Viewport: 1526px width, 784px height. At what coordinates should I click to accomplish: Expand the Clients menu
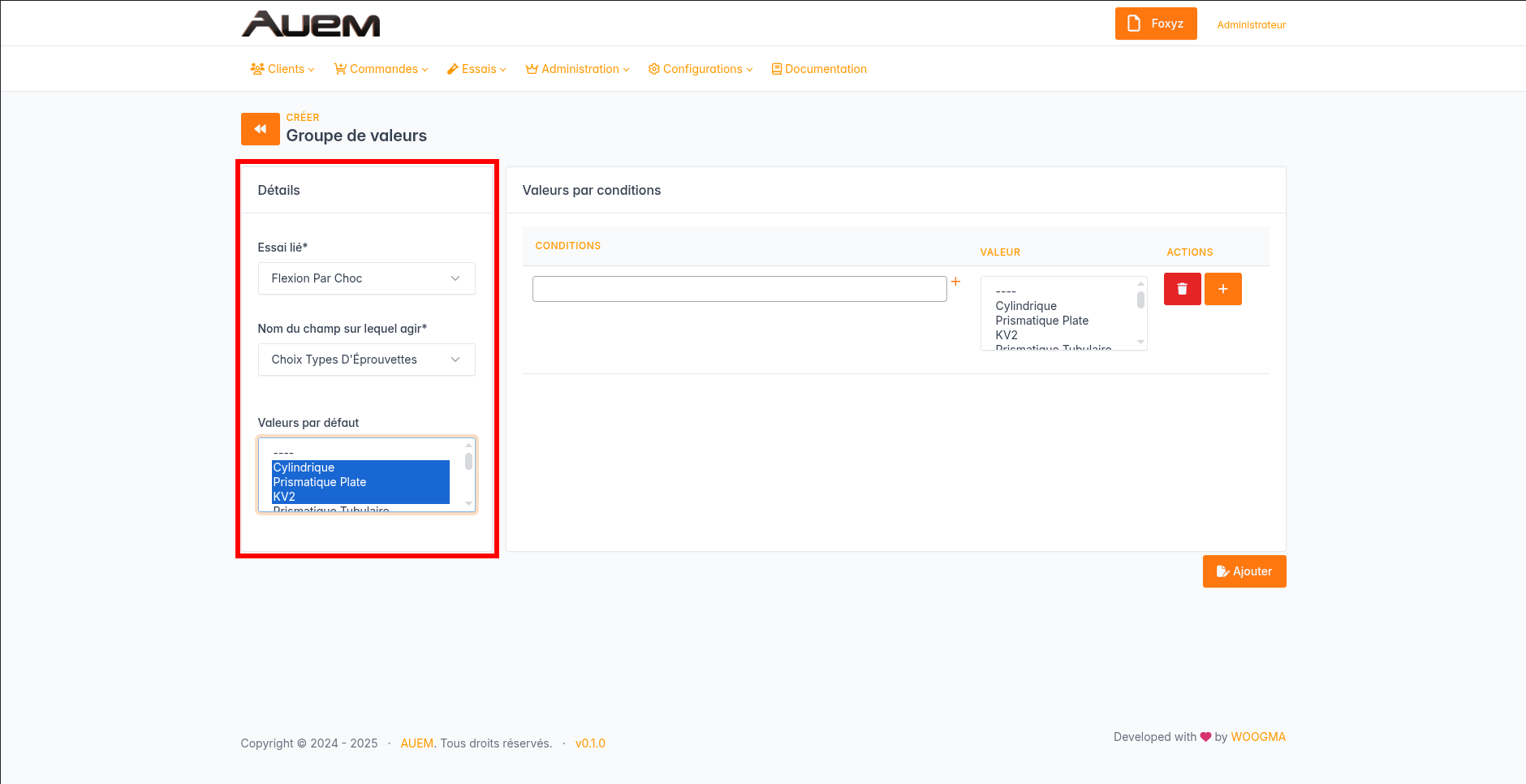click(282, 69)
